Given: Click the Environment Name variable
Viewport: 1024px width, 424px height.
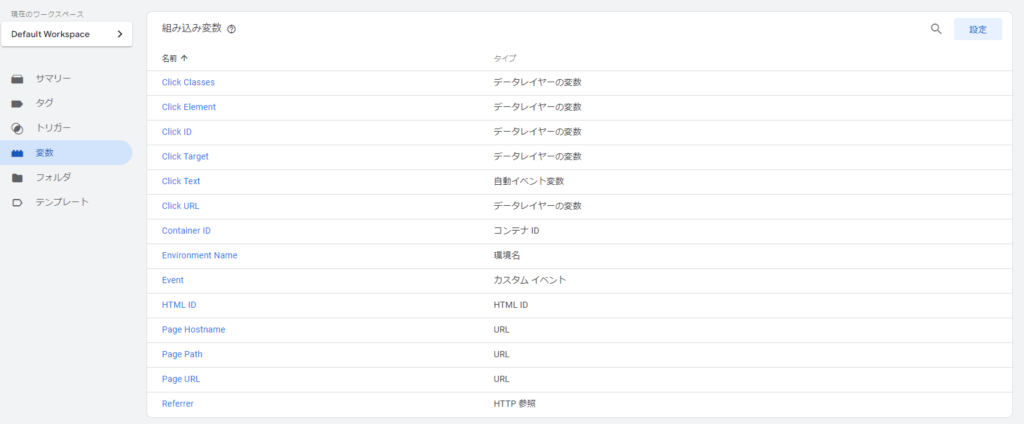Looking at the screenshot, I should coord(199,255).
